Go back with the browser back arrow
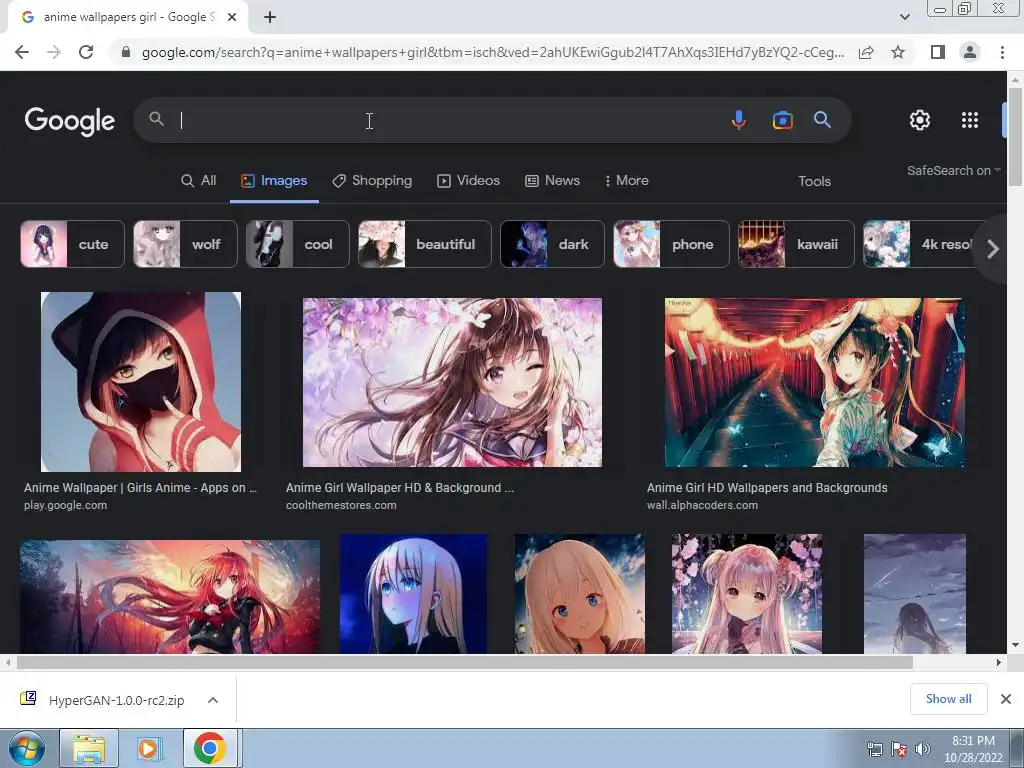 point(22,52)
